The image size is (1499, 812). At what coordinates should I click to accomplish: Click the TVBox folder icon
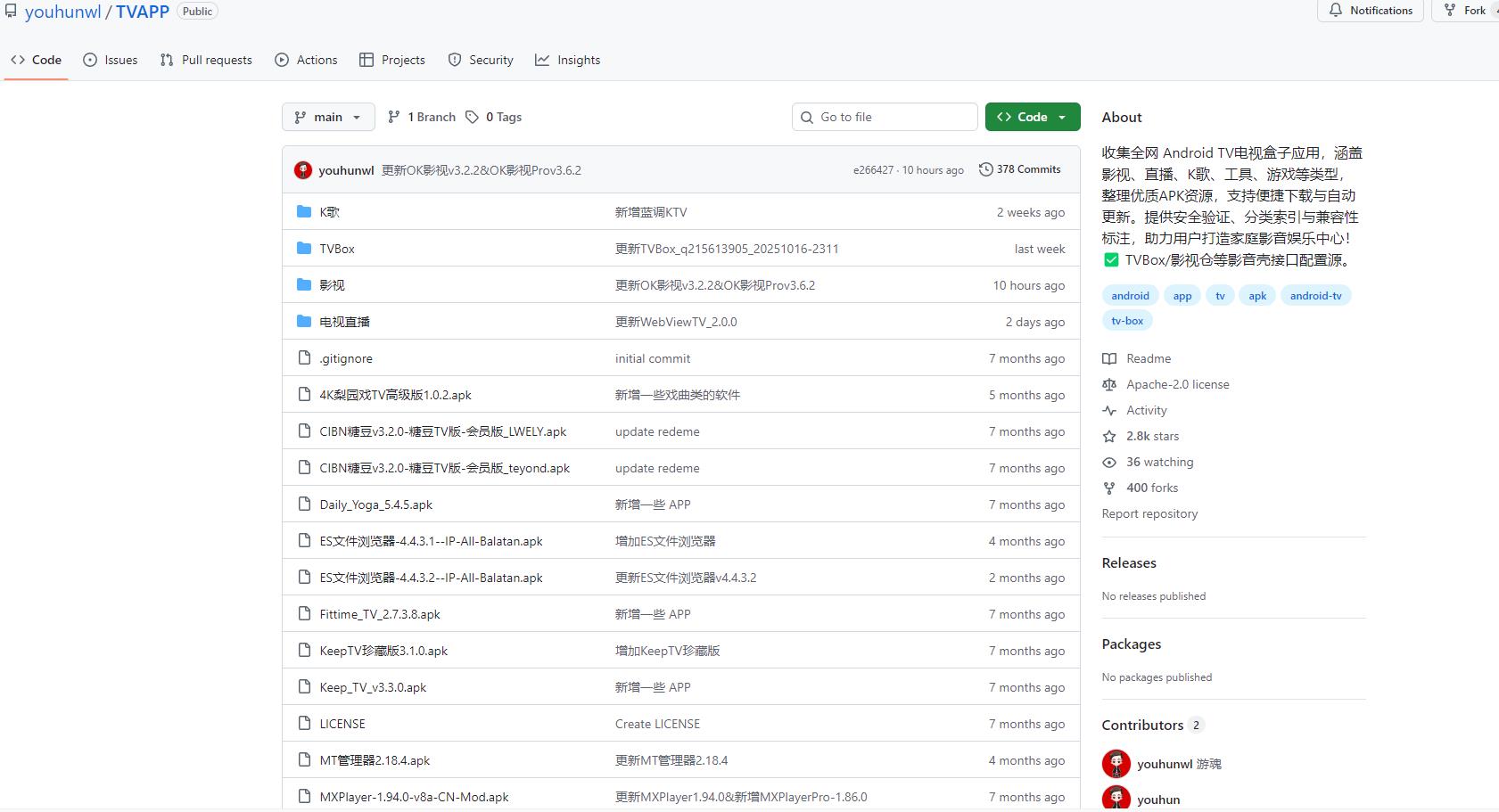point(304,248)
